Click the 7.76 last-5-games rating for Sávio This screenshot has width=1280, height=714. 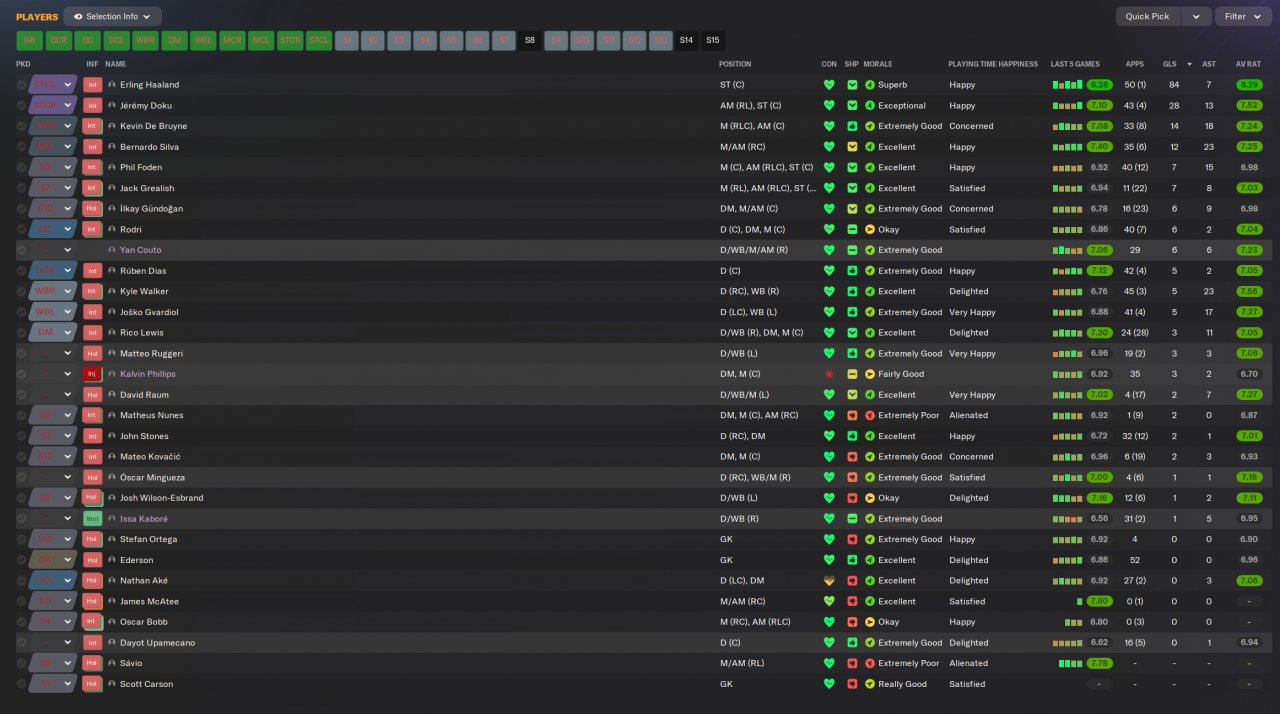pyautogui.click(x=1099, y=663)
